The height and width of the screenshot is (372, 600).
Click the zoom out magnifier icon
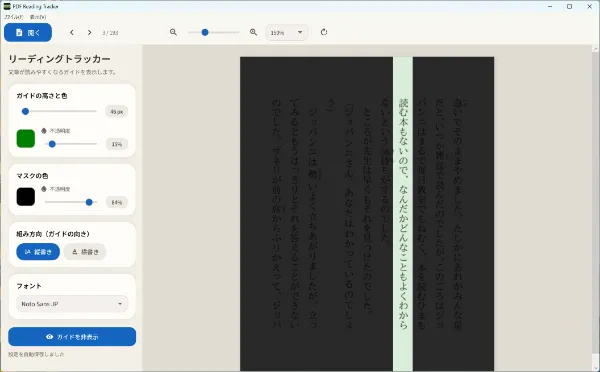coord(173,32)
